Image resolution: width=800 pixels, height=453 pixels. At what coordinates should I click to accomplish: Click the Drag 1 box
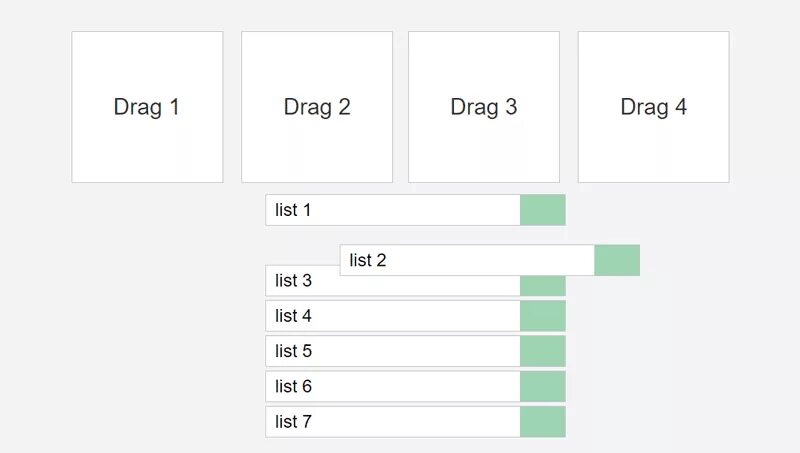click(x=147, y=107)
